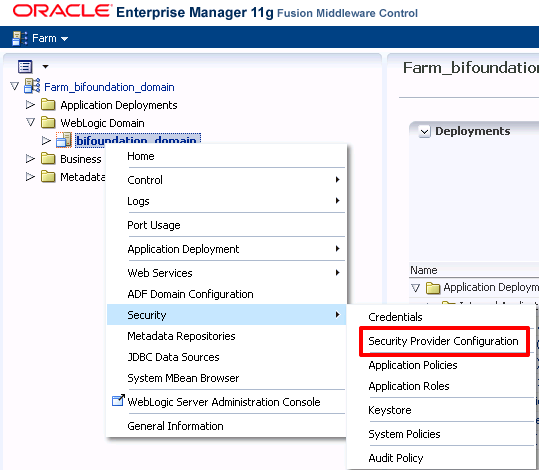539x470 pixels.
Task: Expand the bifoundation_domain node
Action: (46, 140)
